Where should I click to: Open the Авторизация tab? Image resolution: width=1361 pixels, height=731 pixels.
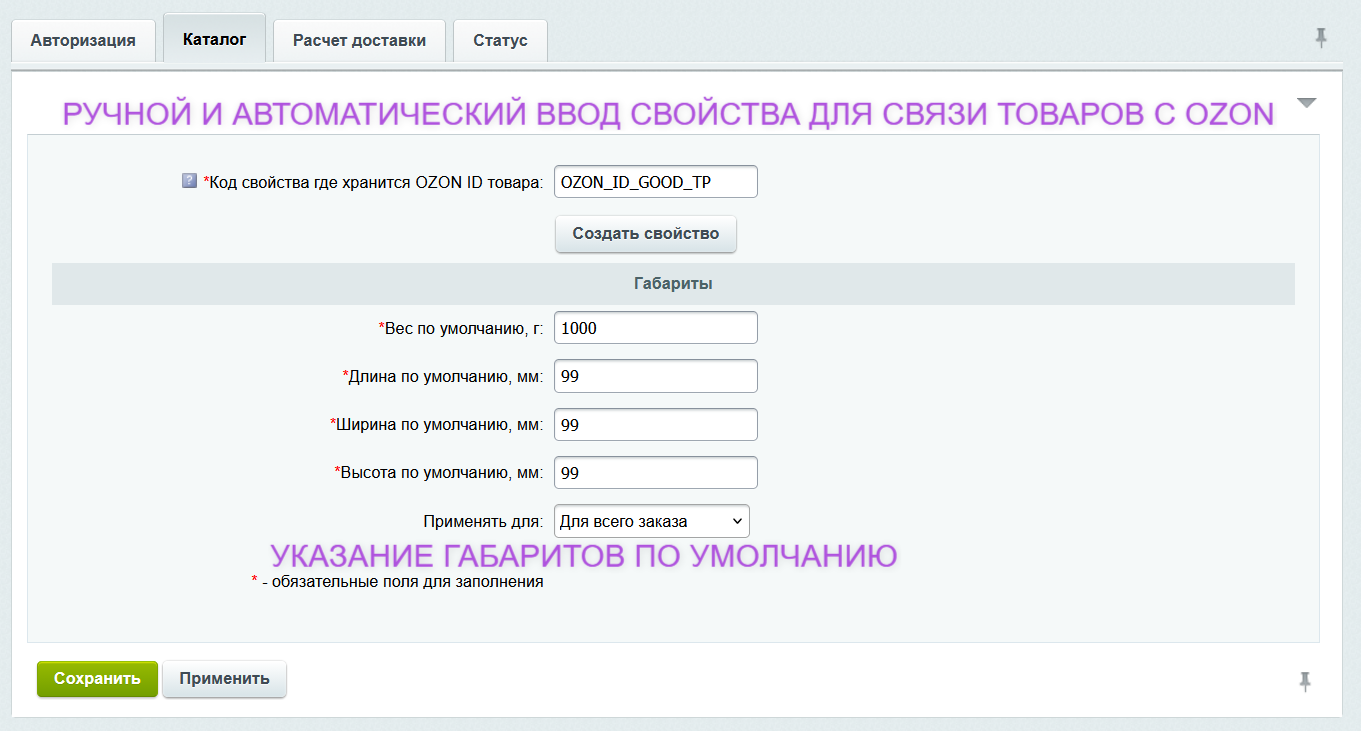(83, 41)
